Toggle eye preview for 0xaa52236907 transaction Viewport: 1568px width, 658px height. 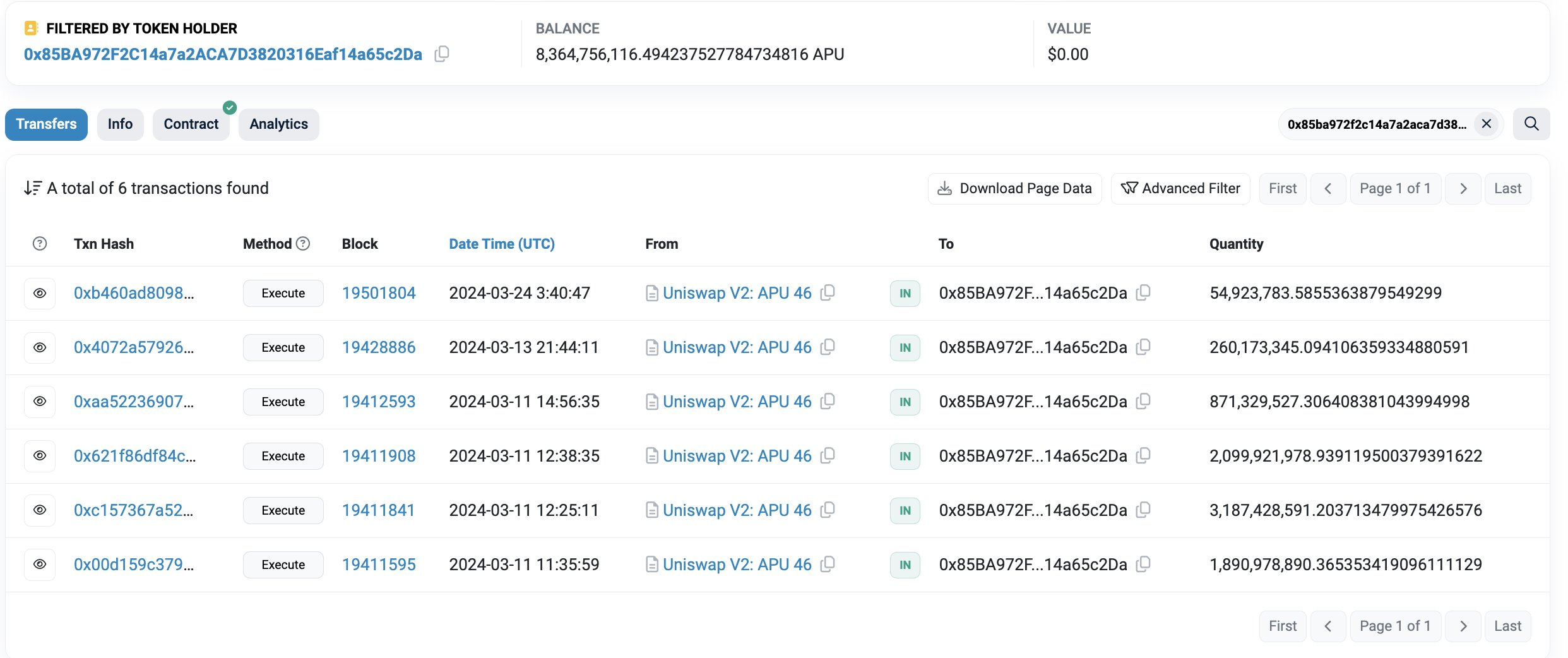[40, 402]
